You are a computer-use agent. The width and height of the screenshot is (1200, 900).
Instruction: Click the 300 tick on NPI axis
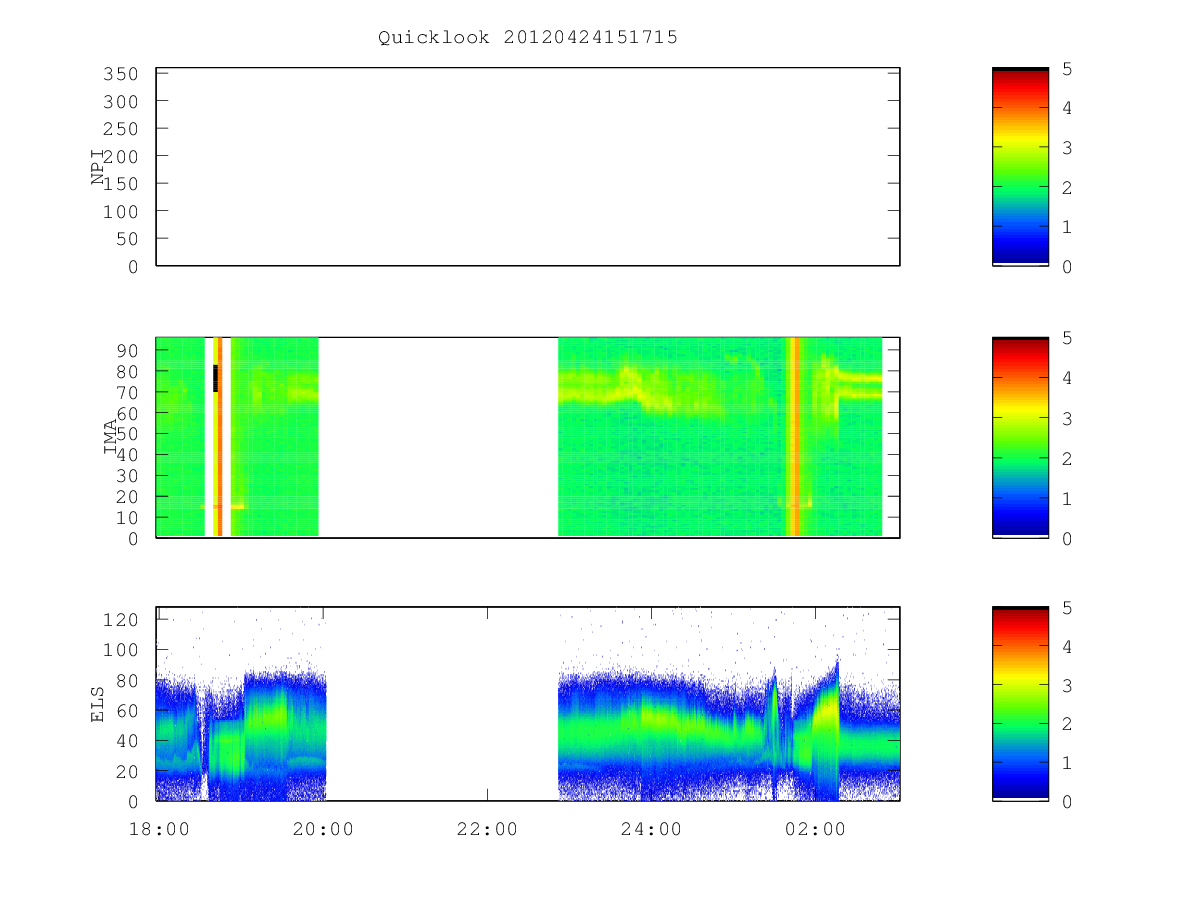pos(121,102)
